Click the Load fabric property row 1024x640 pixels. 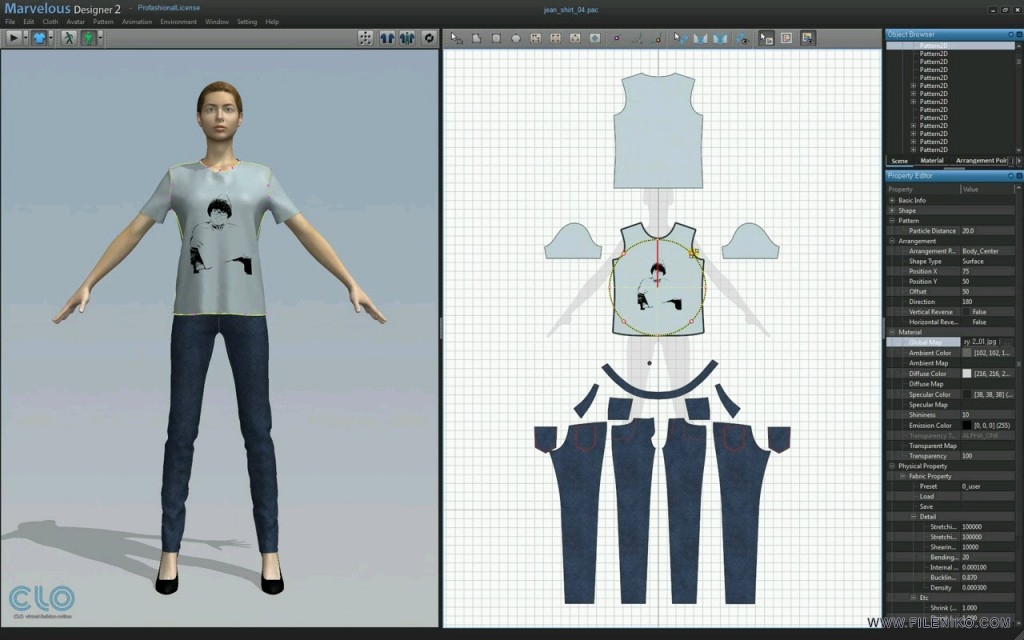(951, 496)
